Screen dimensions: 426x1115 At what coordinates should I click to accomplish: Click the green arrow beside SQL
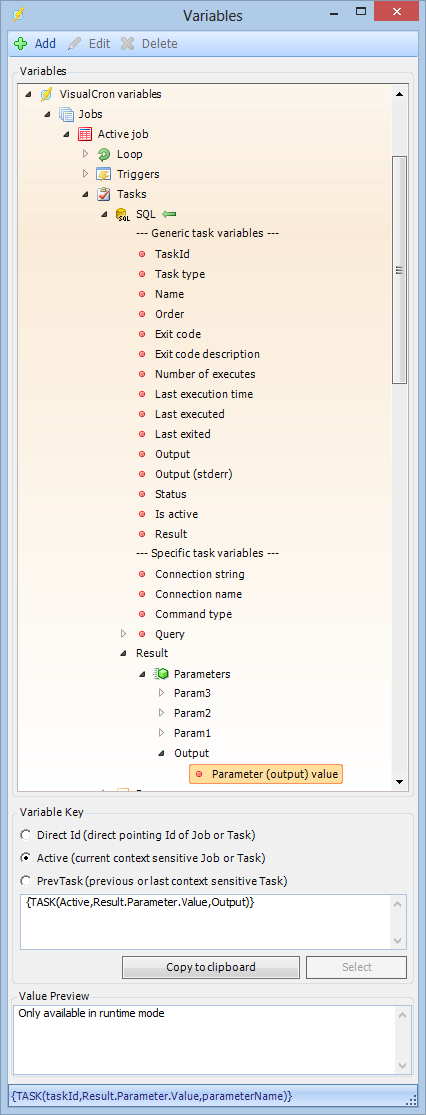click(169, 214)
